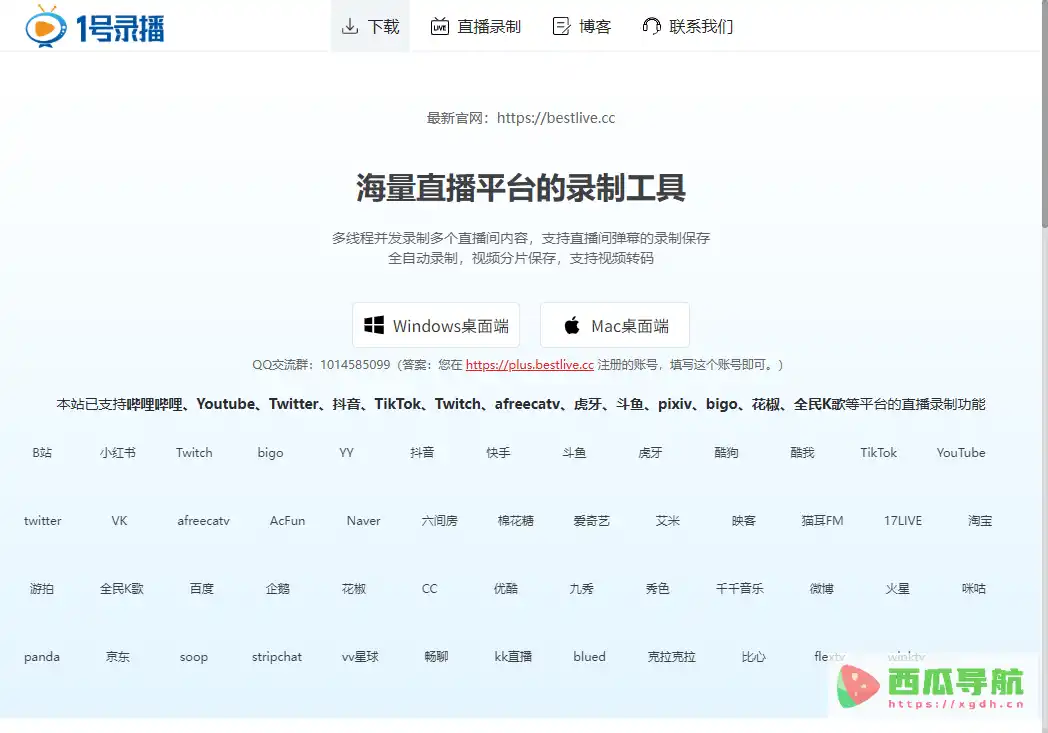1048x733 pixels.
Task: Select the afreecatv platform entry
Action: pos(203,521)
